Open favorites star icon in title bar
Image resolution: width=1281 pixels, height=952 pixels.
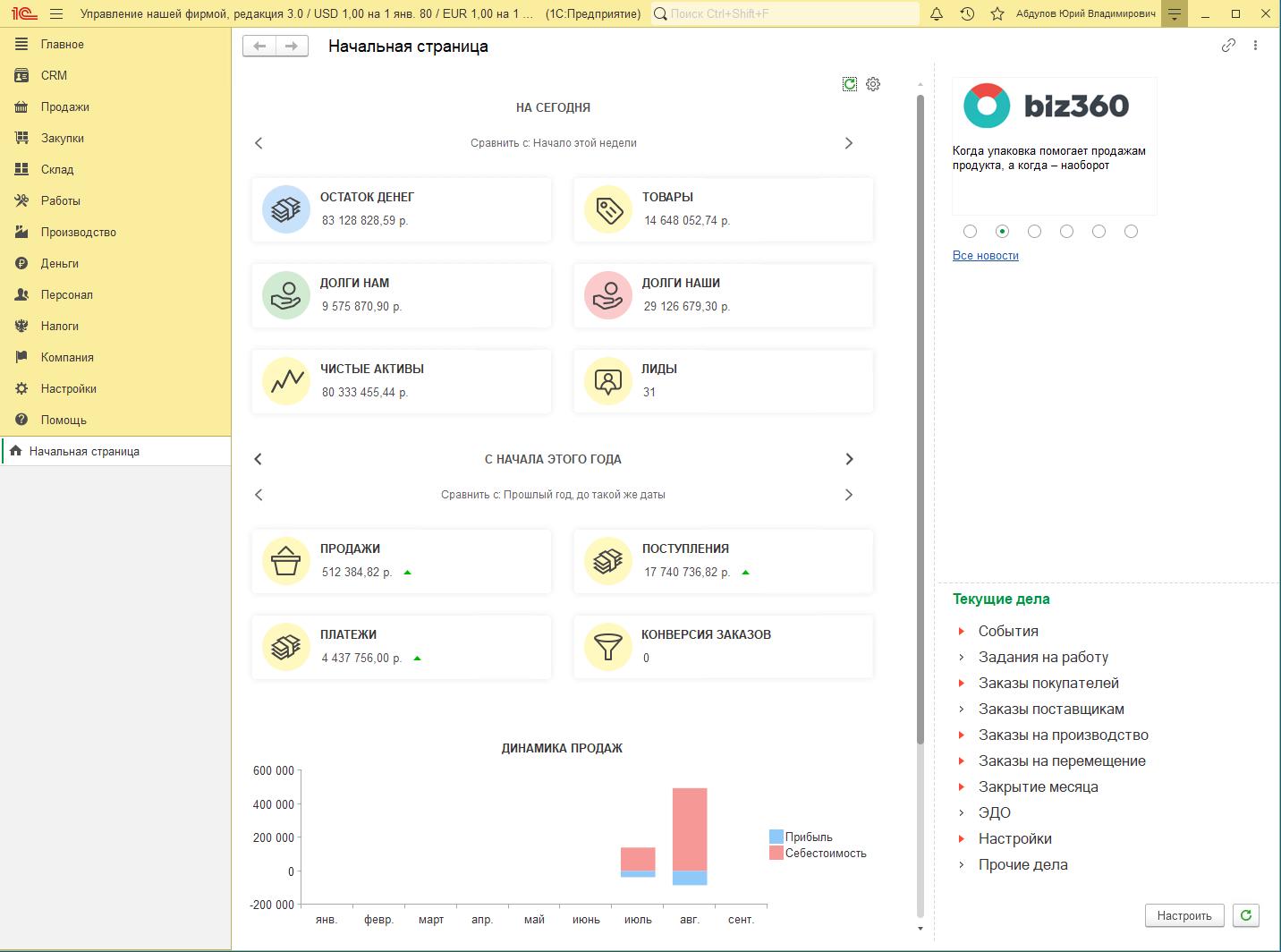tap(997, 14)
